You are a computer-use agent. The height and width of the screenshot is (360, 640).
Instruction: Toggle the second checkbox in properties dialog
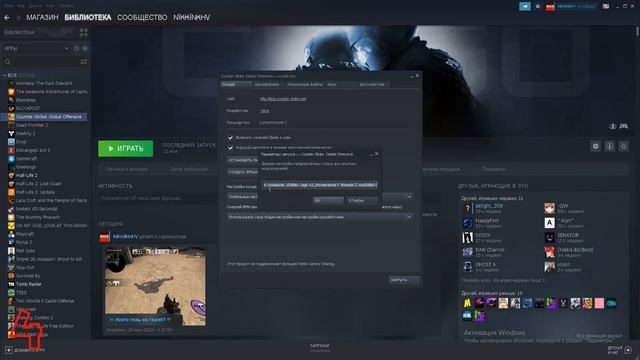click(230, 147)
